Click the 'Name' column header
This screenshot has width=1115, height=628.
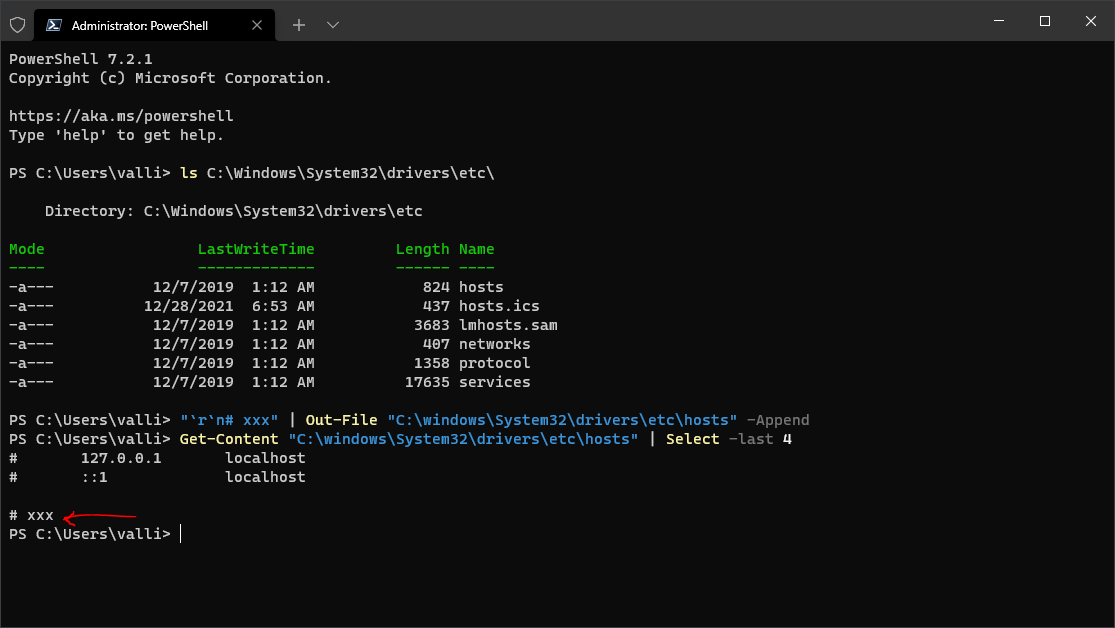pyautogui.click(x=476, y=249)
